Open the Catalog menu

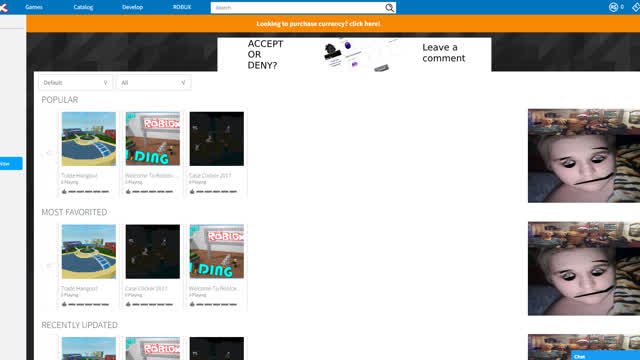[83, 7]
